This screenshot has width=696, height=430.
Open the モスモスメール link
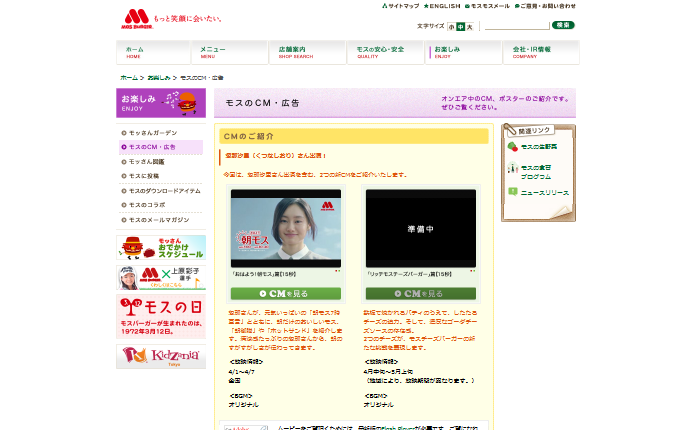click(487, 6)
